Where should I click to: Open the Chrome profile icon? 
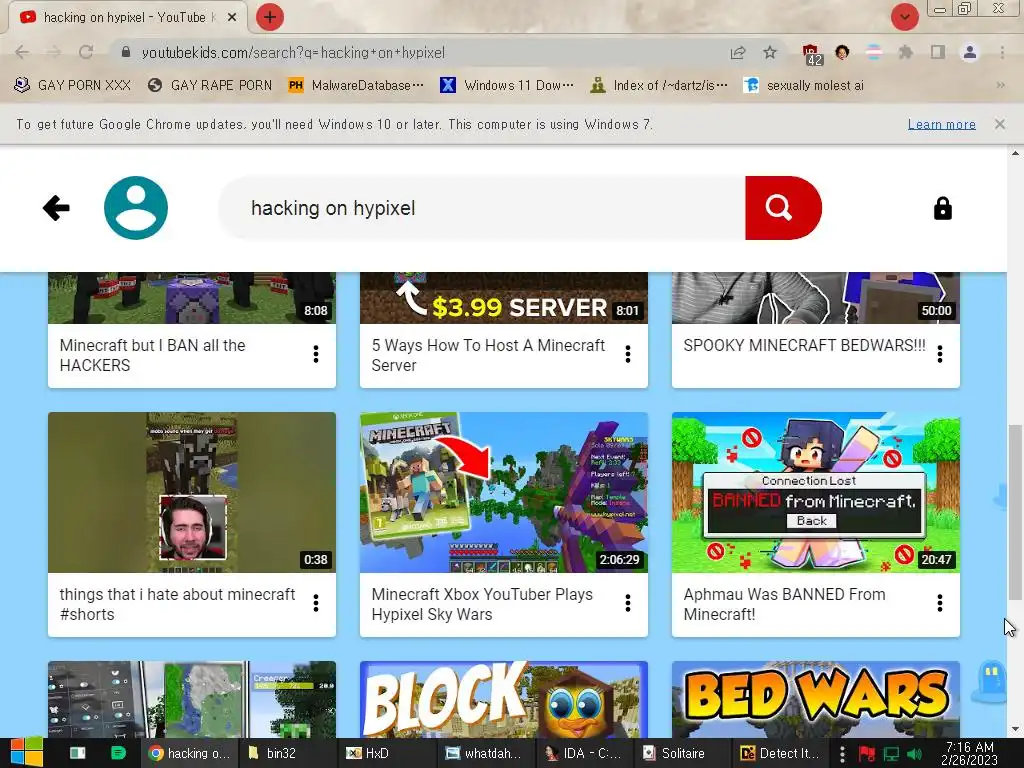(x=970, y=52)
